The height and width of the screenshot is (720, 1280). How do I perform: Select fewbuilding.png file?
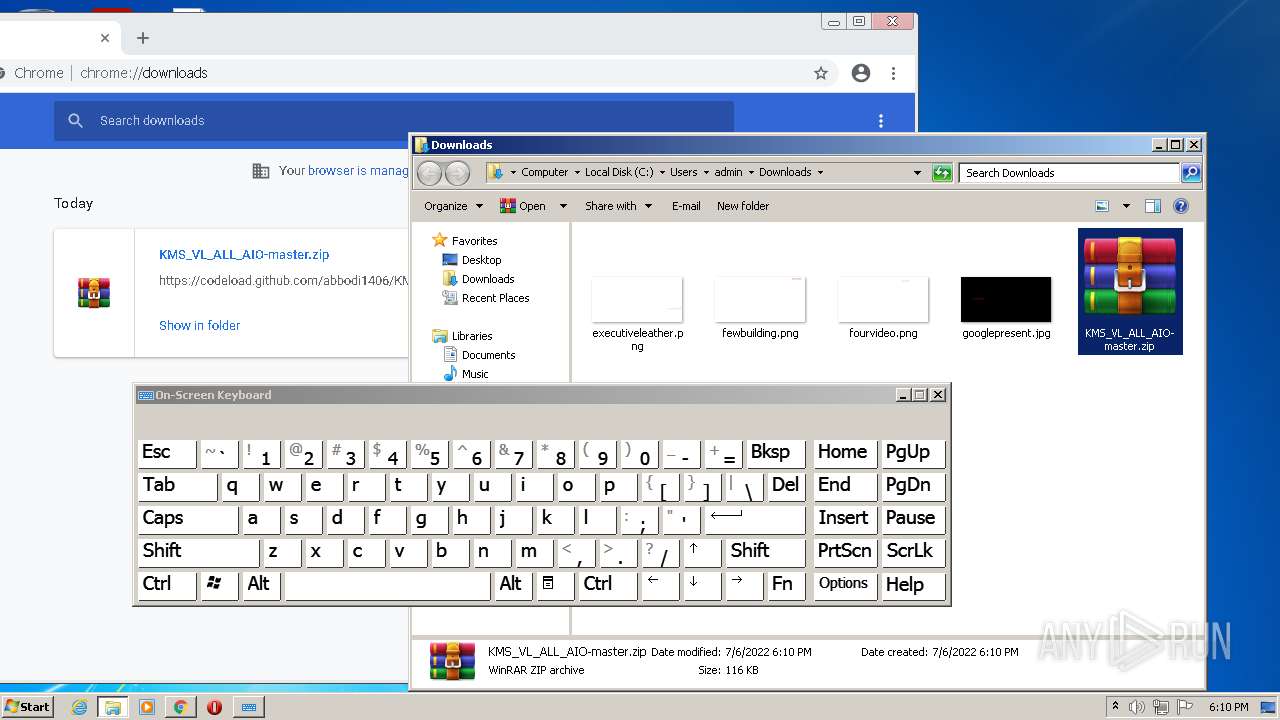click(760, 309)
